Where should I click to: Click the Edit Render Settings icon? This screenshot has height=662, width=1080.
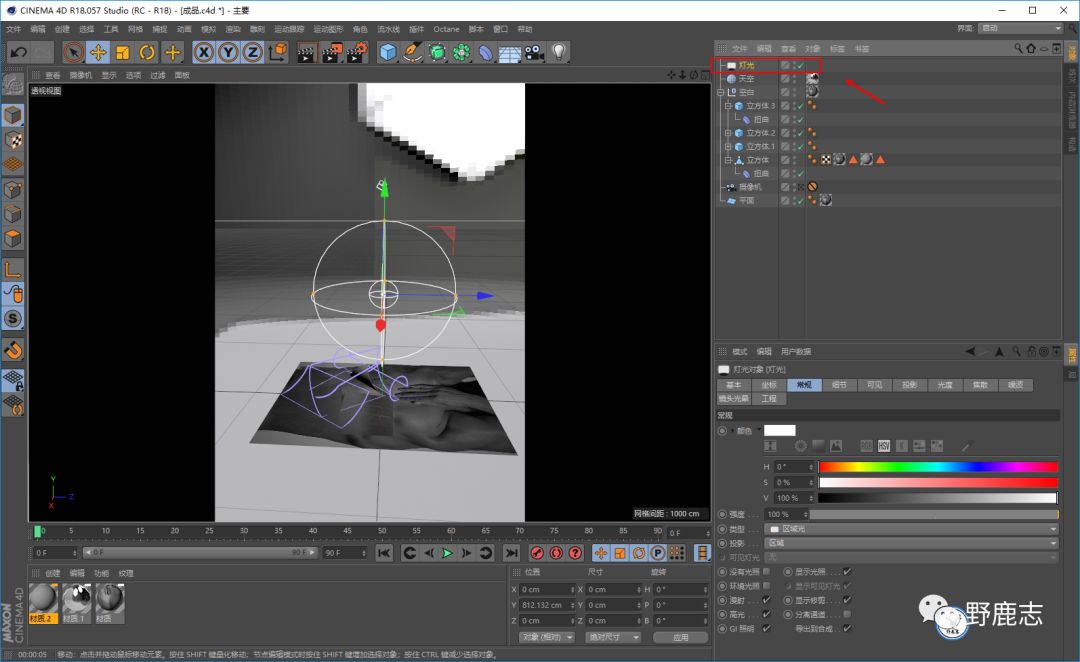click(356, 52)
